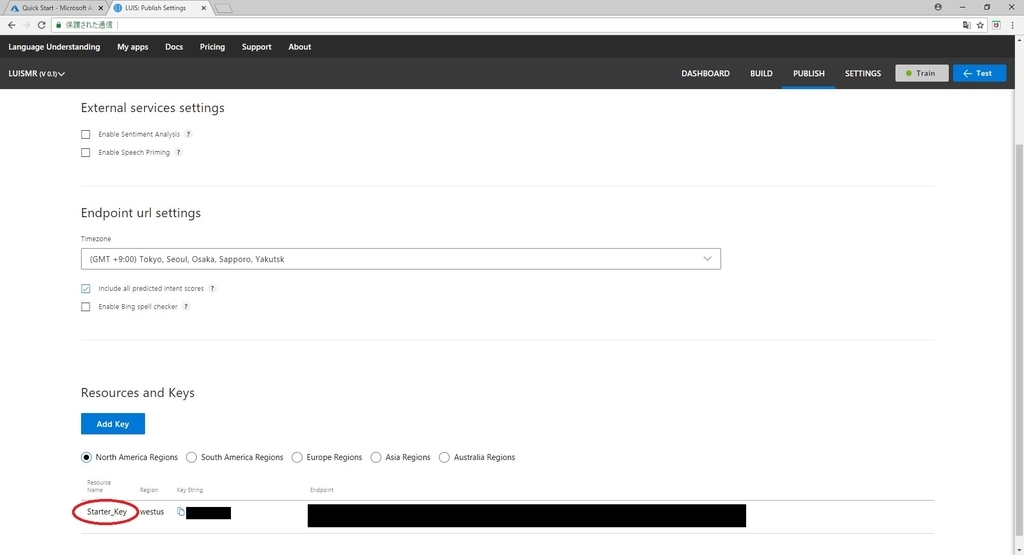Select Asia Regions radio button
1024x555 pixels.
pos(376,457)
